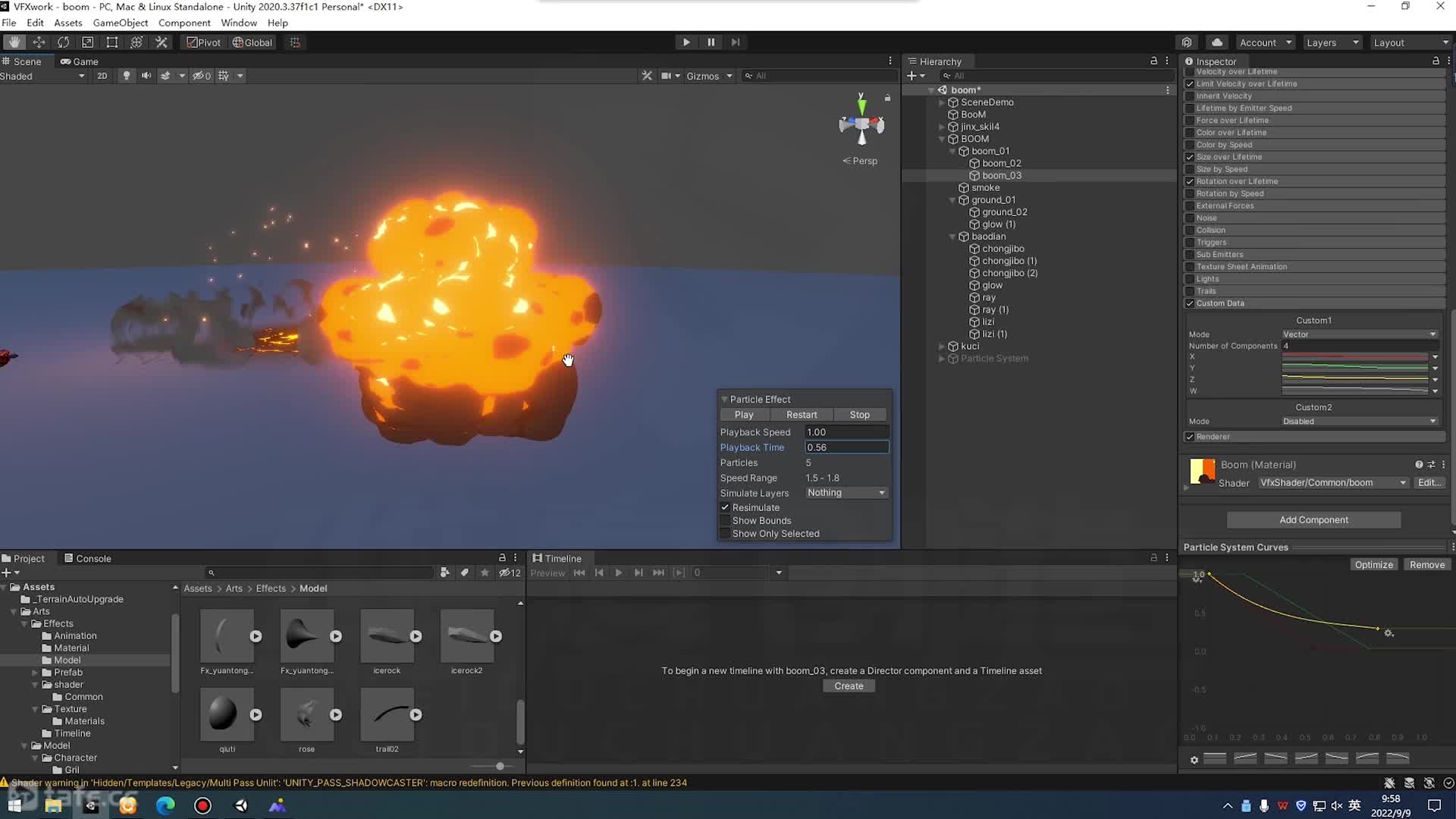This screenshot has height=819, width=1456.
Task: Toggle scene lighting bulb icon
Action: 127,76
